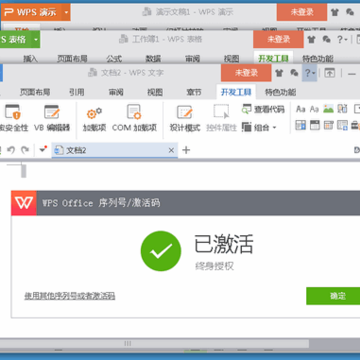360x360 pixels.
Task: Click 使用其他序列号或者激活码 link
Action: (x=70, y=296)
